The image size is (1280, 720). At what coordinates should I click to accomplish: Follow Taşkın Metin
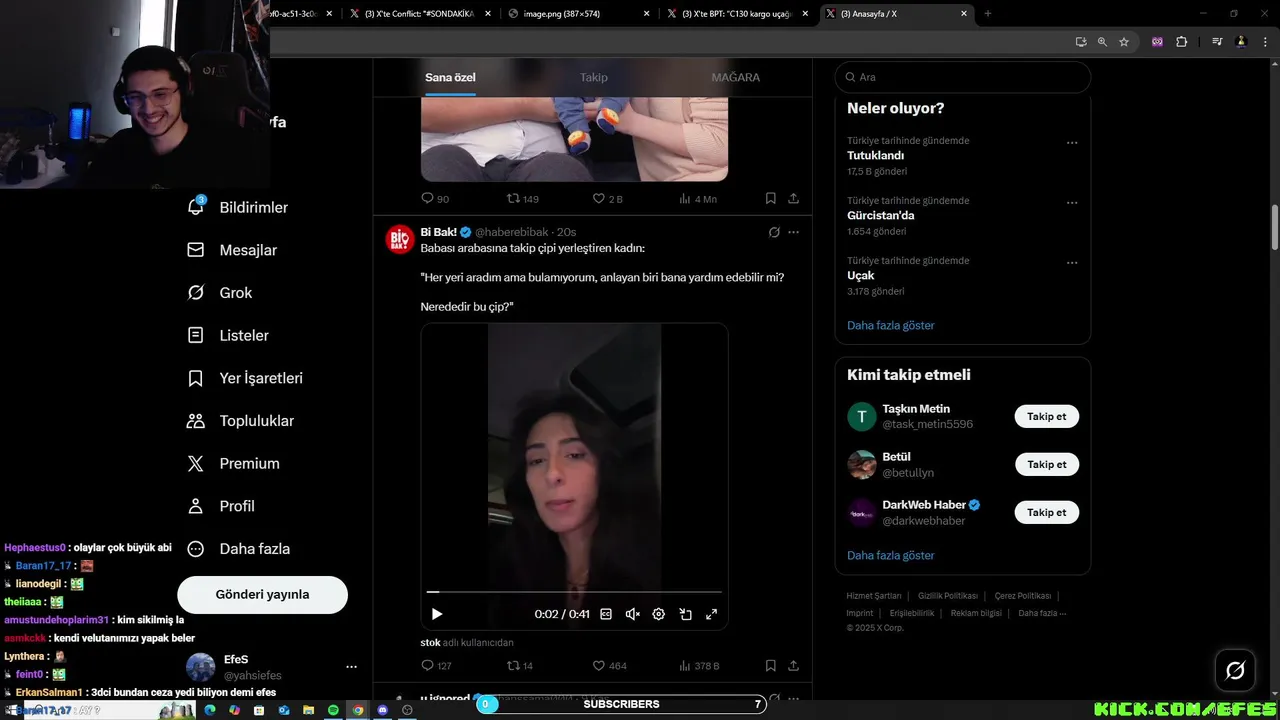tap(1047, 416)
